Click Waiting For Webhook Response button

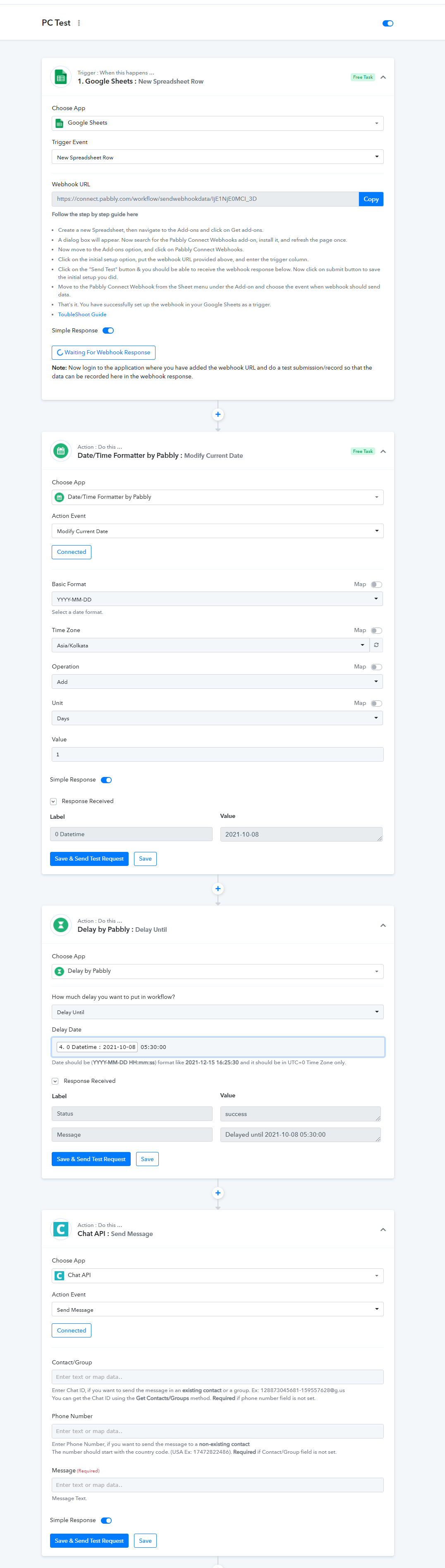pyautogui.click(x=103, y=352)
